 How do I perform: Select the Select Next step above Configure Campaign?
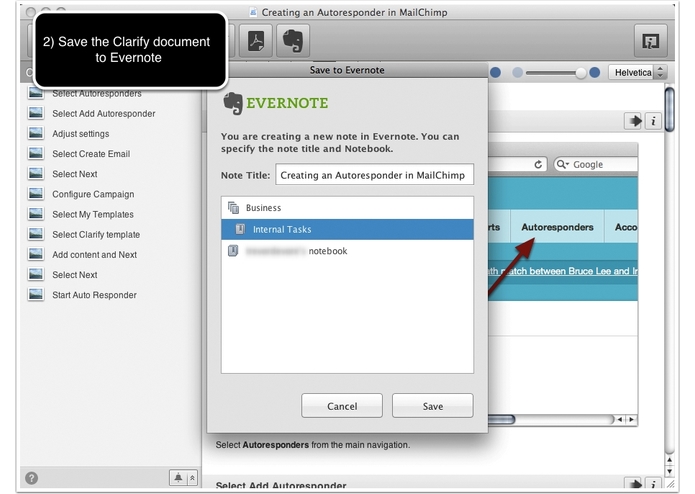coord(74,174)
